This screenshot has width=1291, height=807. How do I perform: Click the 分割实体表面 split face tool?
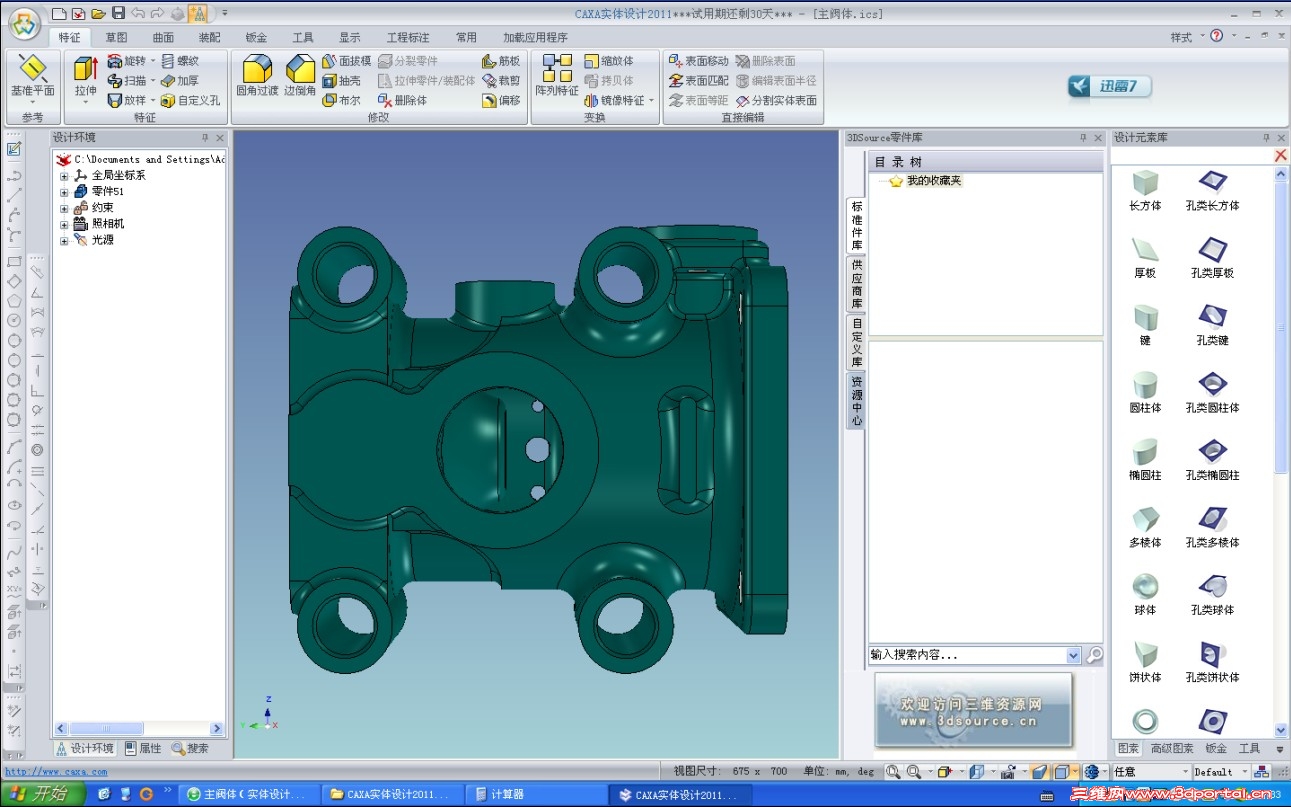[776, 101]
